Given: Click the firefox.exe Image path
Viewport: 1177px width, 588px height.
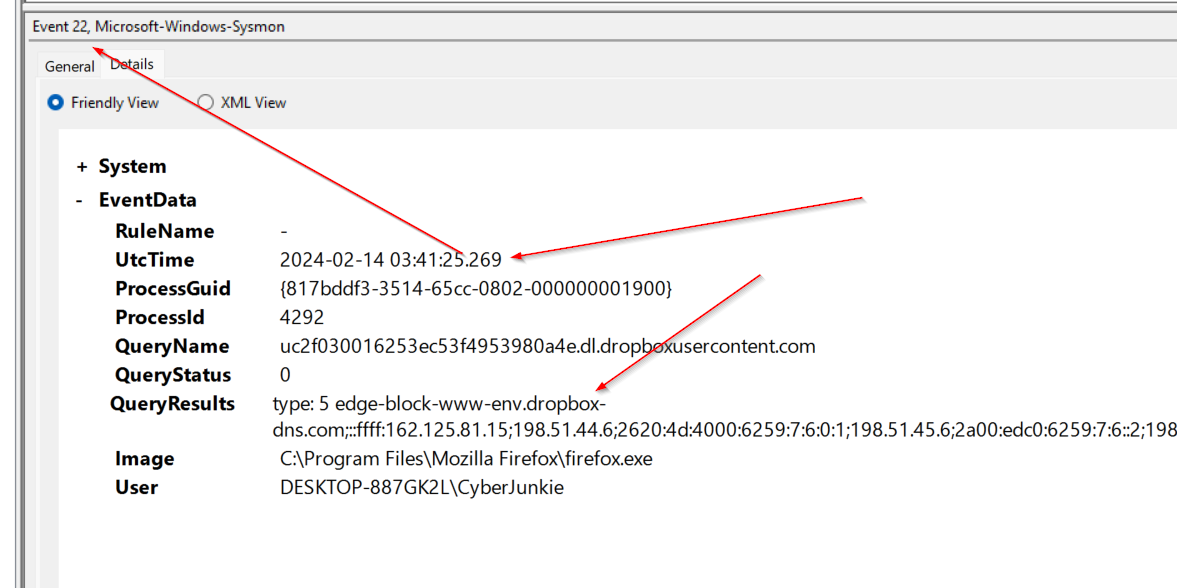Looking at the screenshot, I should [x=466, y=458].
